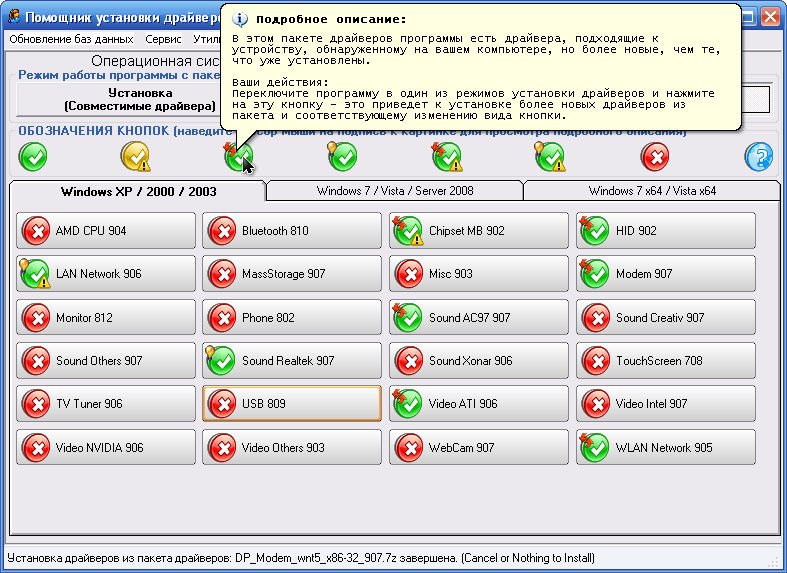Image resolution: width=787 pixels, height=573 pixels.
Task: Select the Video Intel 907 driver pack
Action: point(666,404)
